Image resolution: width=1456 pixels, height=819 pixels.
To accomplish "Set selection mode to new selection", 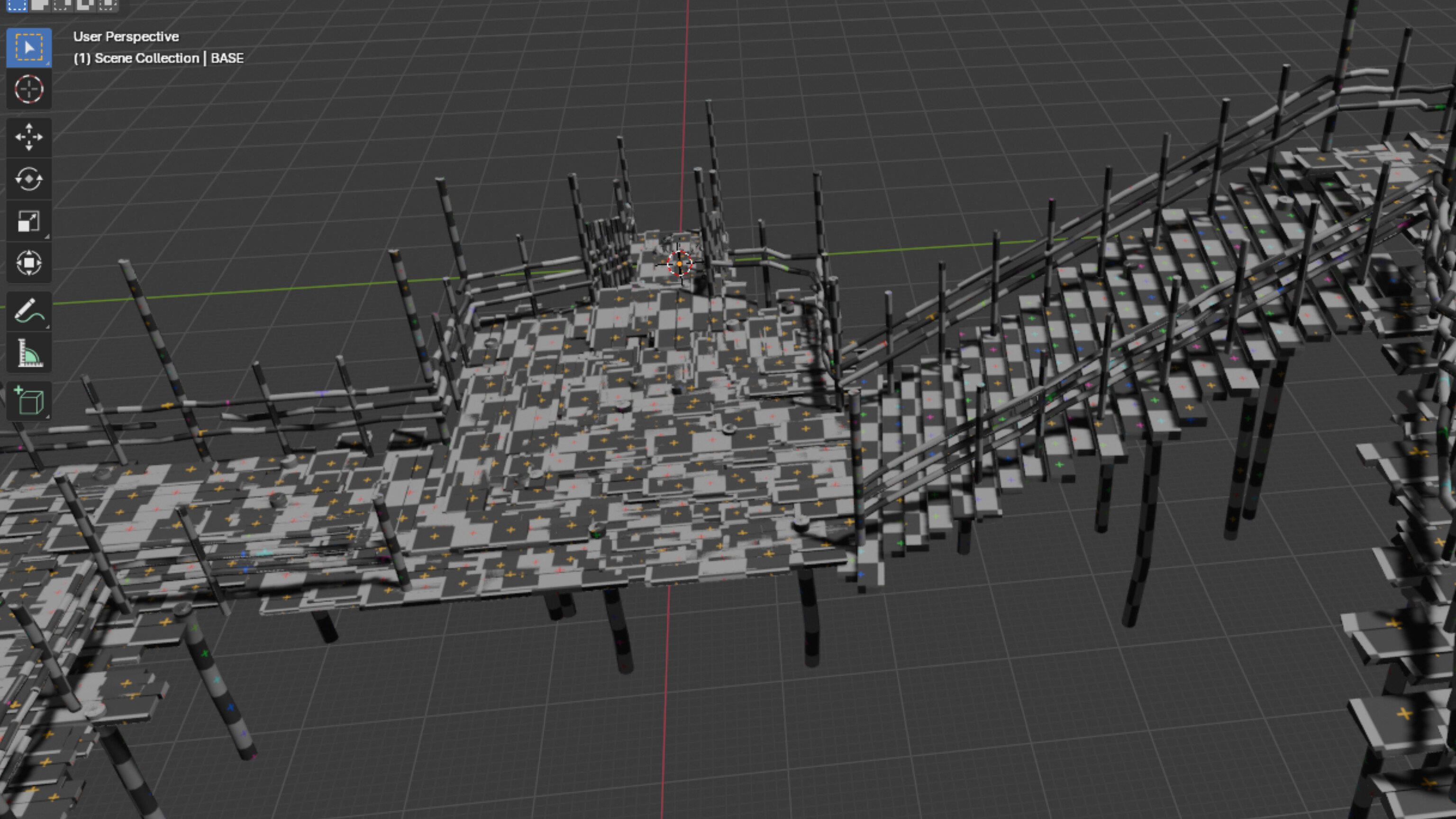I will tap(17, 5).
